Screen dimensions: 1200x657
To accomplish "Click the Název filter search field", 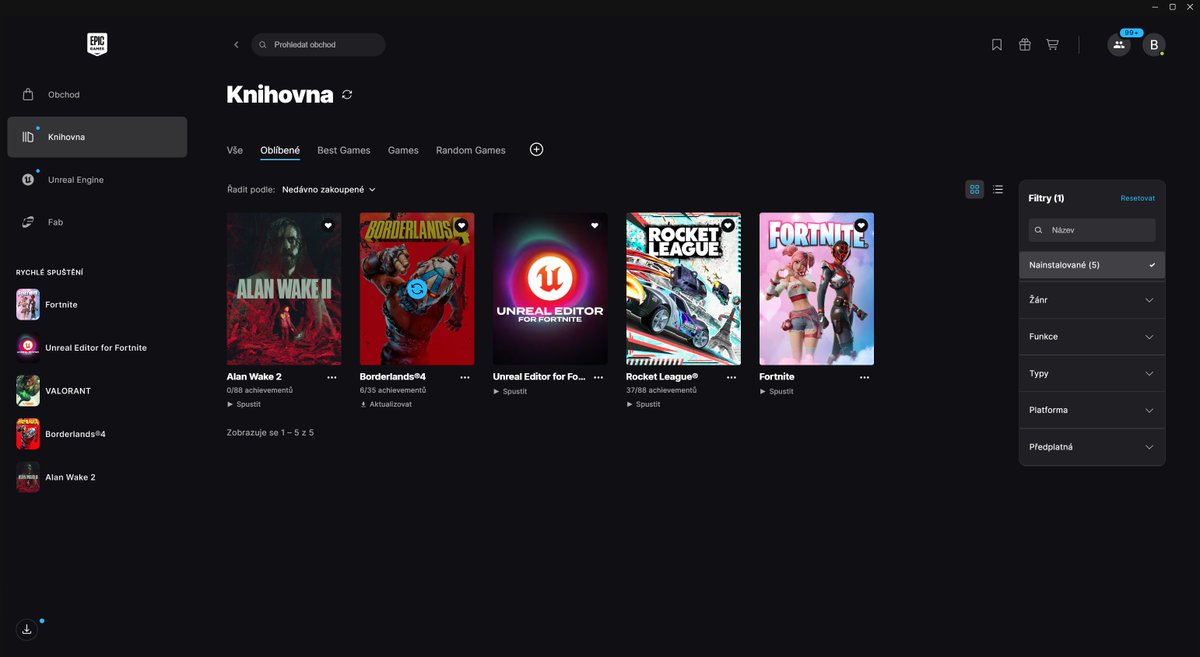I will pyautogui.click(x=1092, y=230).
